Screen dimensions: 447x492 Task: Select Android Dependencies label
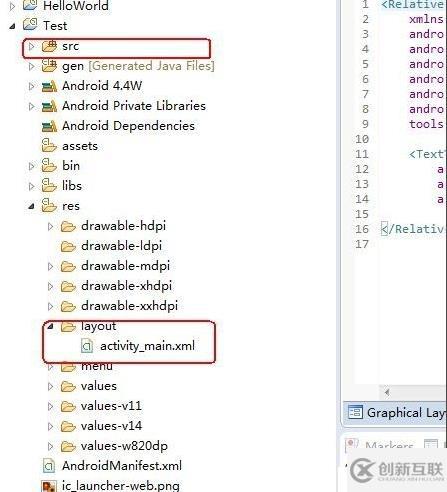pos(128,126)
